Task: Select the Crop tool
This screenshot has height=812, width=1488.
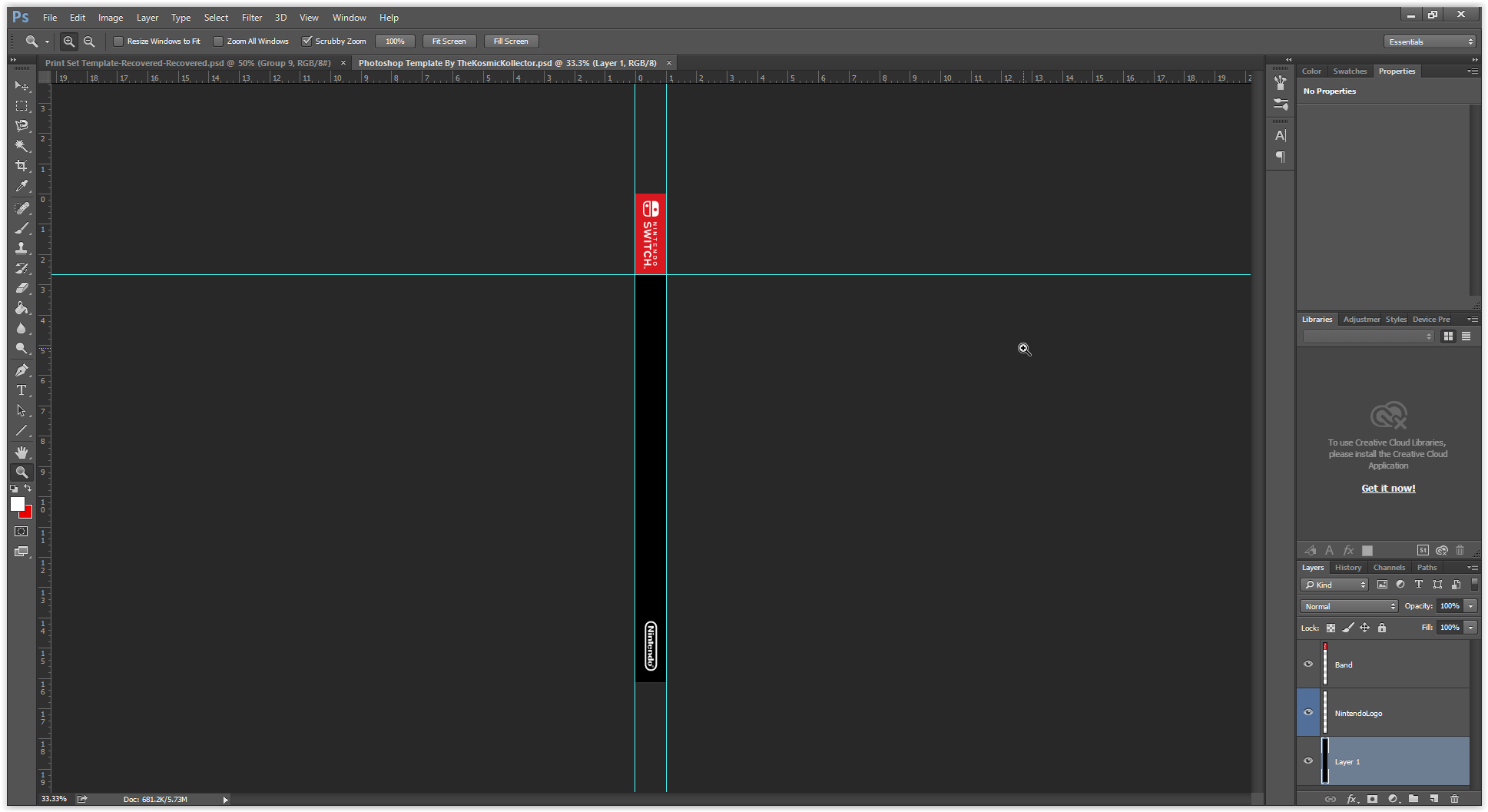Action: tap(22, 165)
